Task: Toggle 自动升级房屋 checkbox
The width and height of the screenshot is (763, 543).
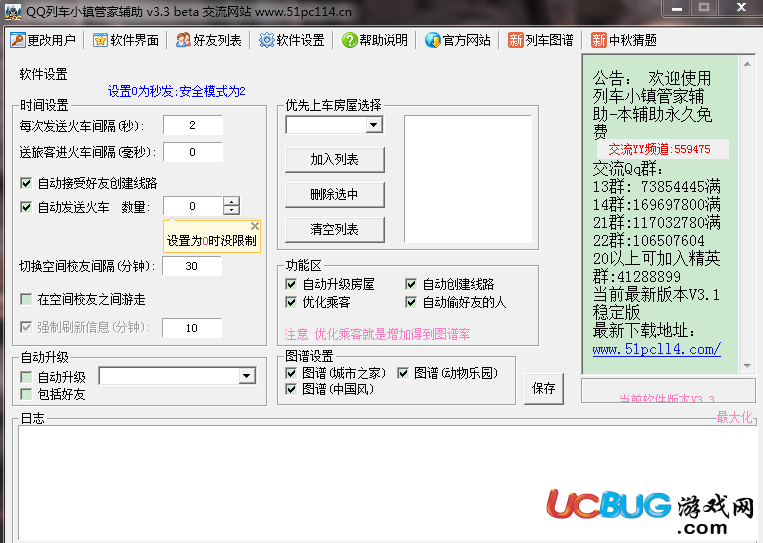Action: click(291, 284)
